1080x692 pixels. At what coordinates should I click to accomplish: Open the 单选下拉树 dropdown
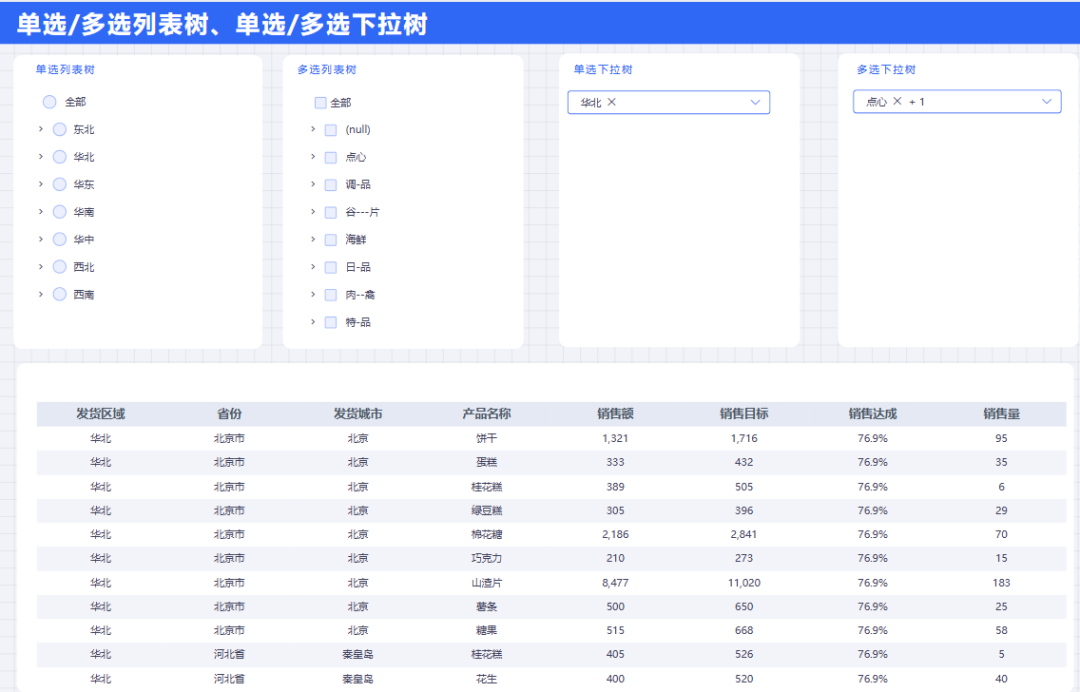(755, 102)
